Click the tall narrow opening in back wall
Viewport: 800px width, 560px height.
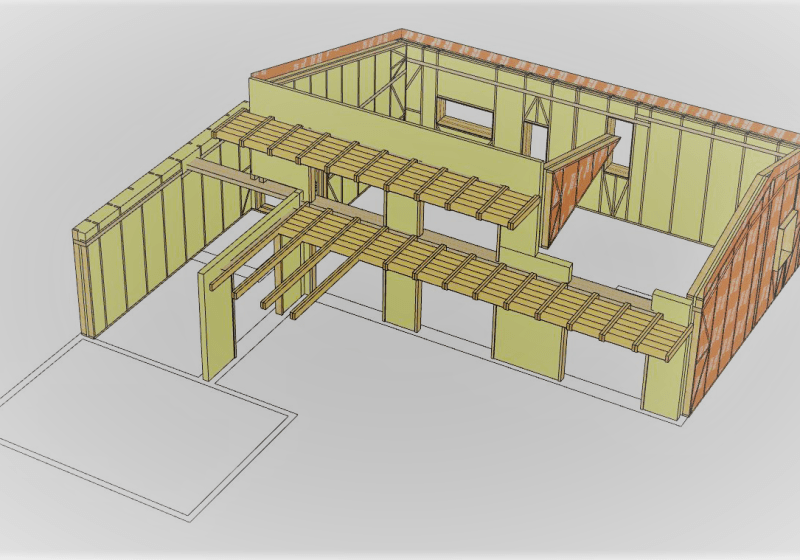(x=620, y=140)
